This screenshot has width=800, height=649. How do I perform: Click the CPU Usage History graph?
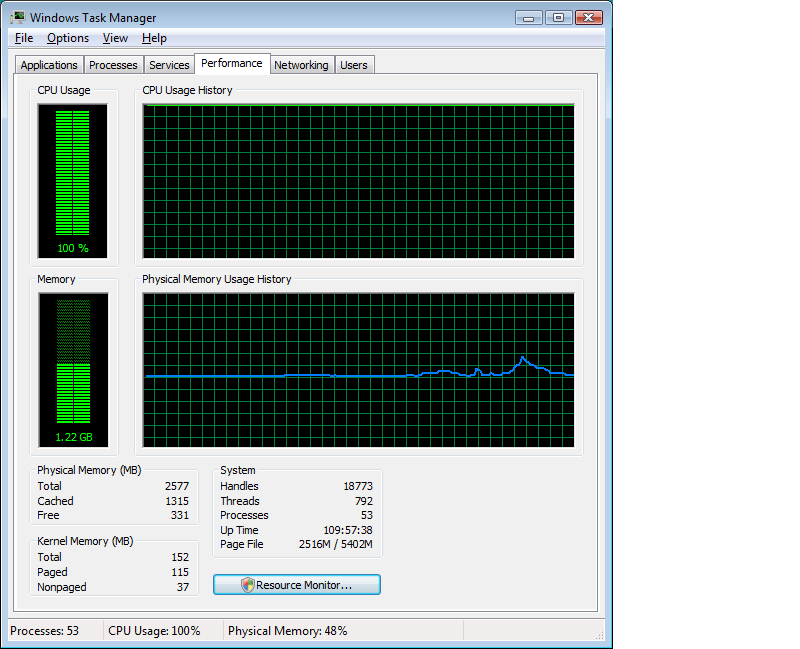[x=358, y=181]
